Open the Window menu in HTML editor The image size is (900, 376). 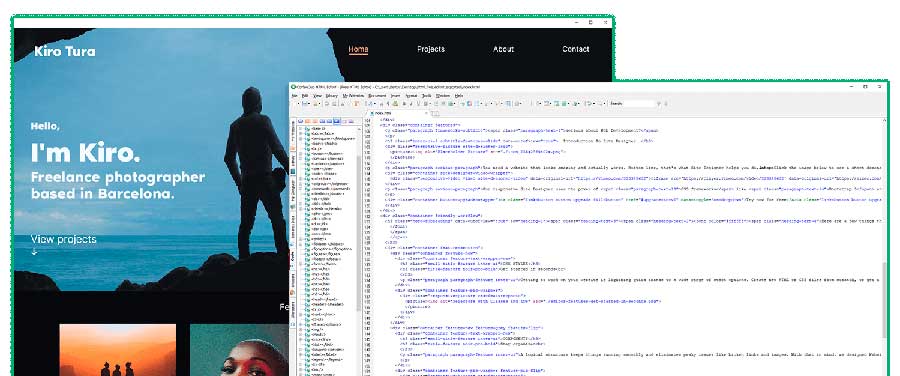(x=443, y=95)
